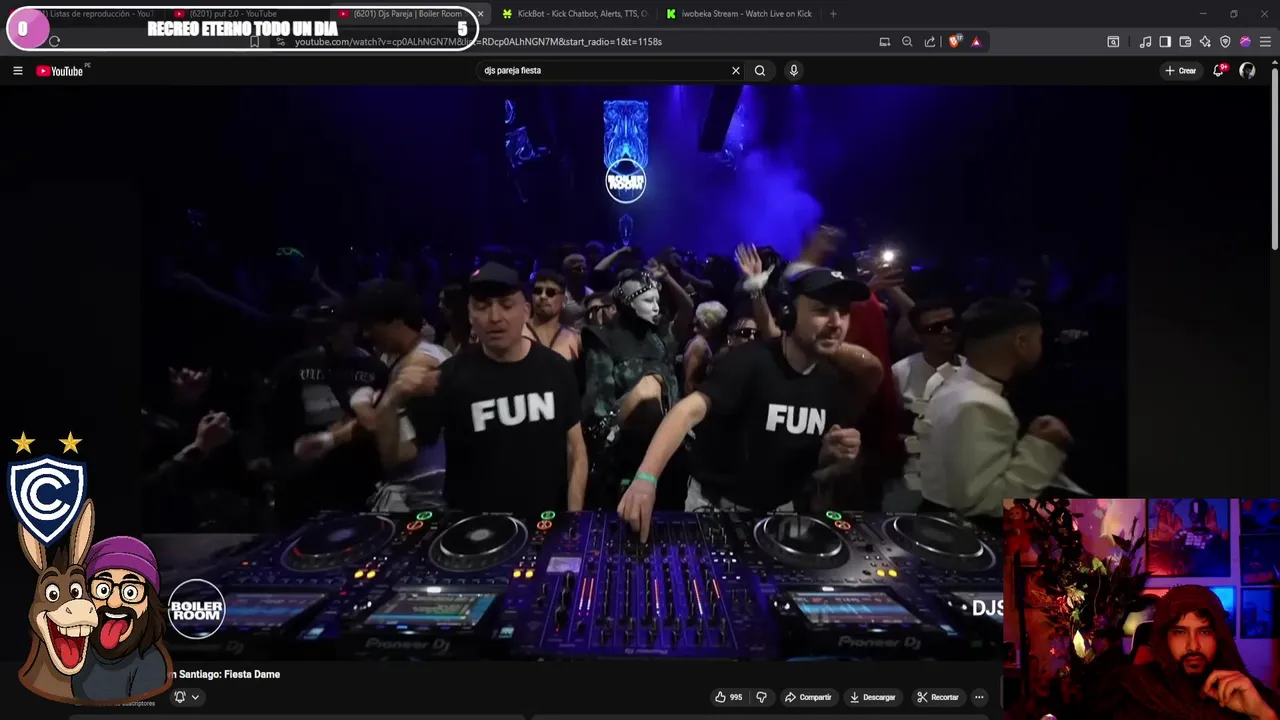Switch to the iwobeka Stream Kick tab
1280x720 pixels.
click(740, 14)
